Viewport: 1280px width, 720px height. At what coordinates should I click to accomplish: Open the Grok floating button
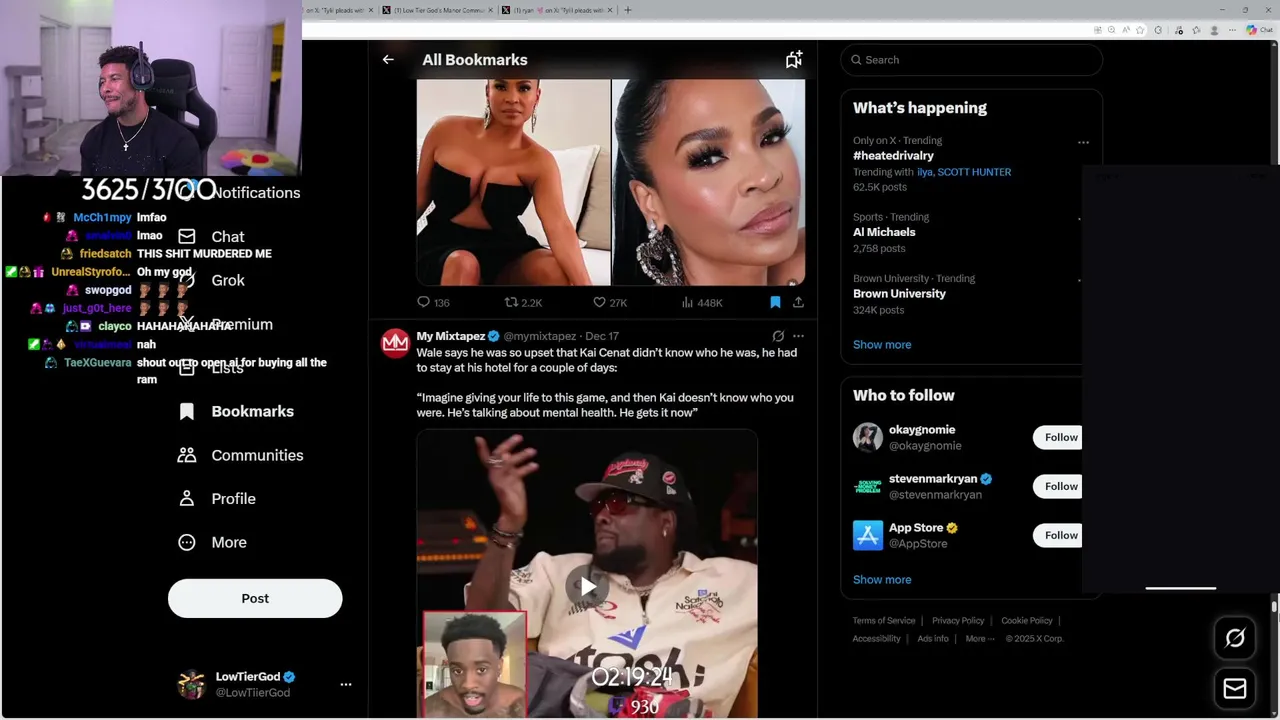[1235, 638]
